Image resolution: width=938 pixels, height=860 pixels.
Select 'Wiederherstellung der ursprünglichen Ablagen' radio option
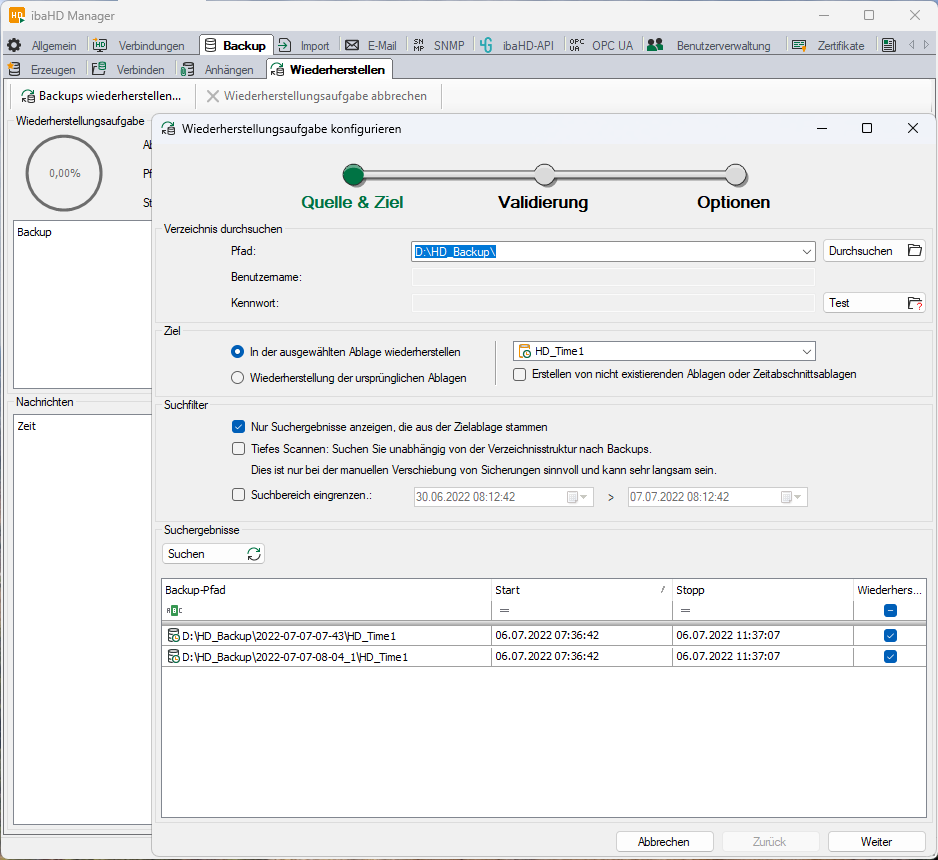tap(237, 378)
